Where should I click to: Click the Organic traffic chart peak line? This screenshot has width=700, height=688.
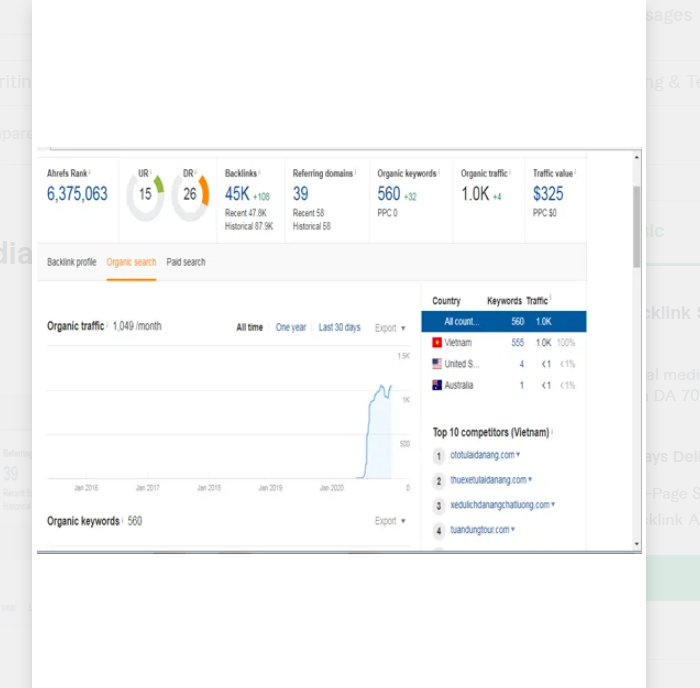tap(382, 386)
